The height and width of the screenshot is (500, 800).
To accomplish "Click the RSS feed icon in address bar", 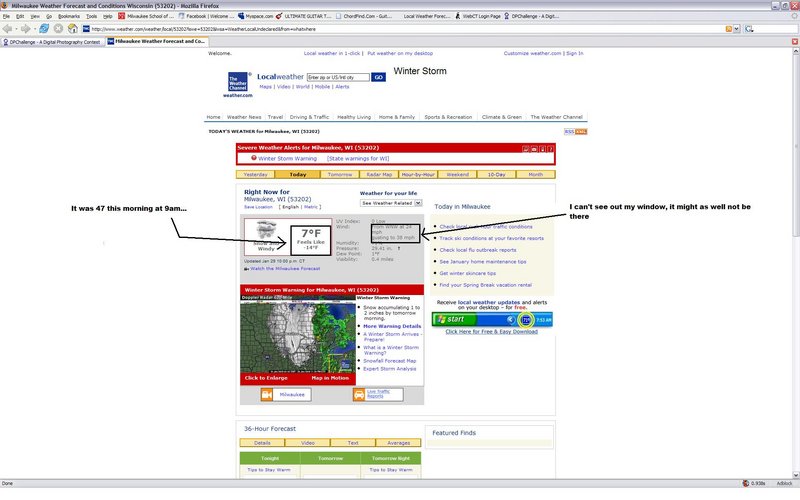I will click(x=729, y=29).
